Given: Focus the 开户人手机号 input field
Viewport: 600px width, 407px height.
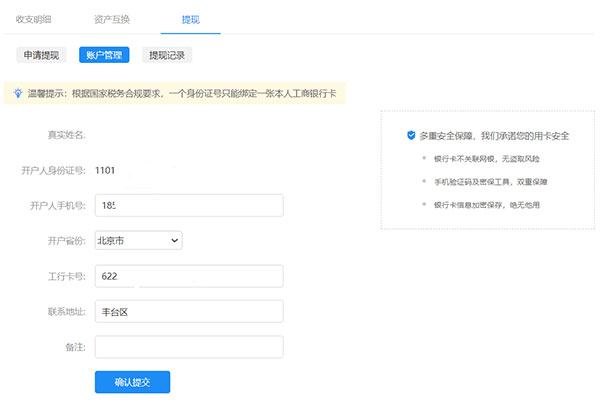Looking at the screenshot, I should 189,205.
